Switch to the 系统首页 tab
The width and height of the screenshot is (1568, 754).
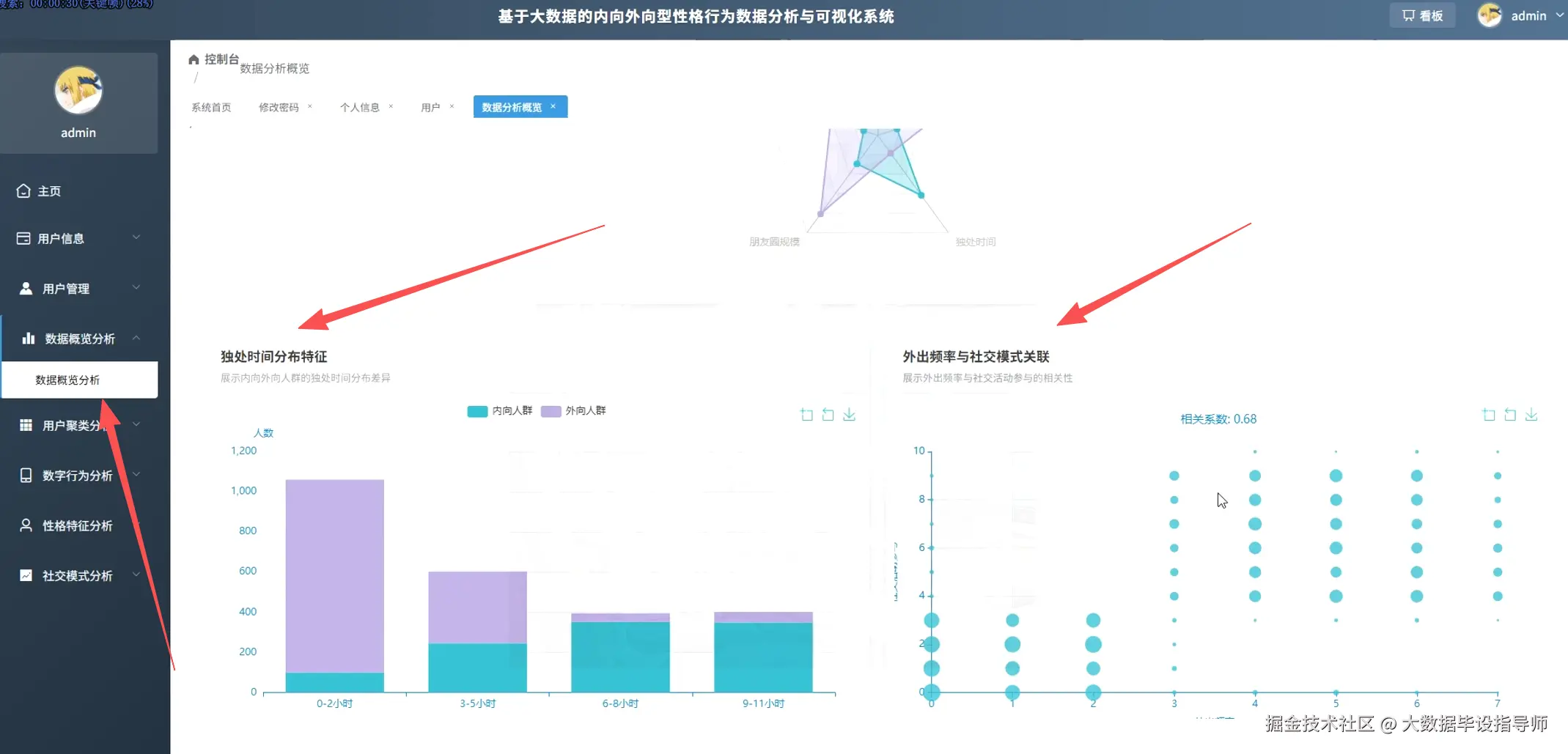point(210,106)
